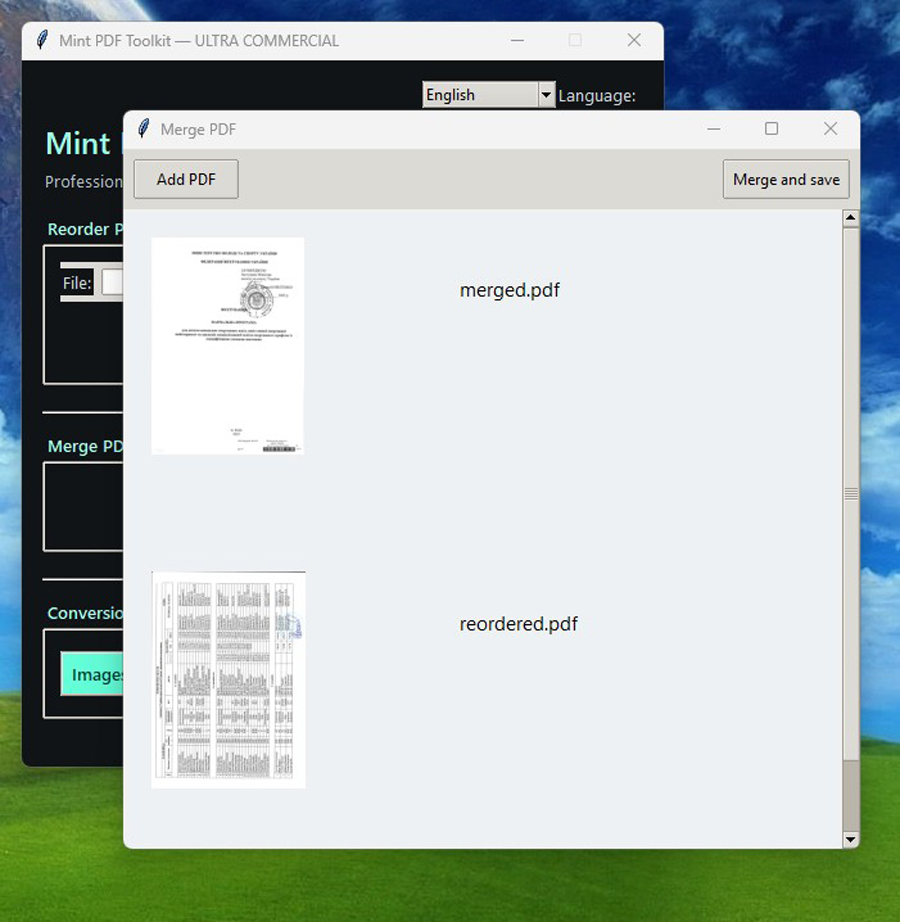Open the English language dropdown
Screen dimensions: 900x922
(x=546, y=94)
